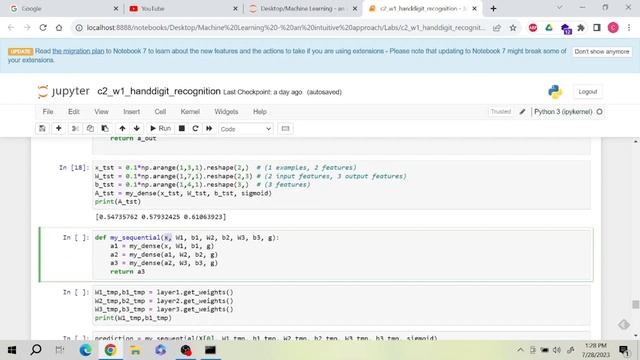The height and width of the screenshot is (360, 640).
Task: Share this page icon in address bar
Action: tap(497, 28)
